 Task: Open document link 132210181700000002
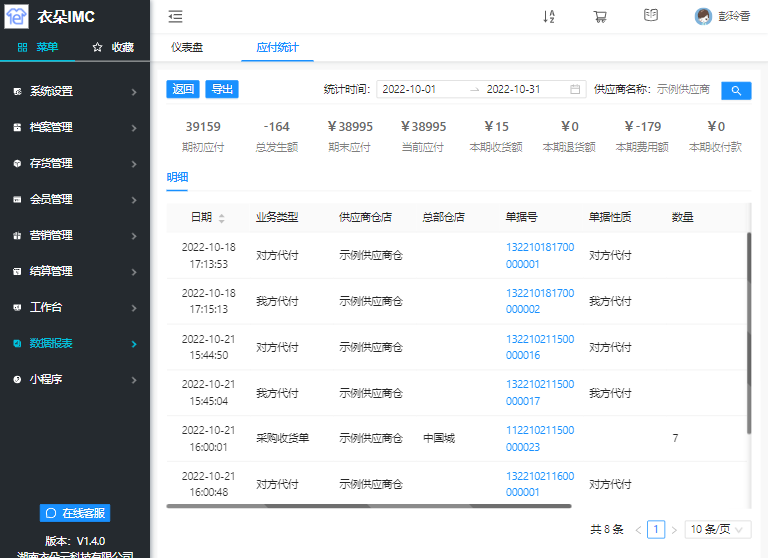click(x=540, y=301)
